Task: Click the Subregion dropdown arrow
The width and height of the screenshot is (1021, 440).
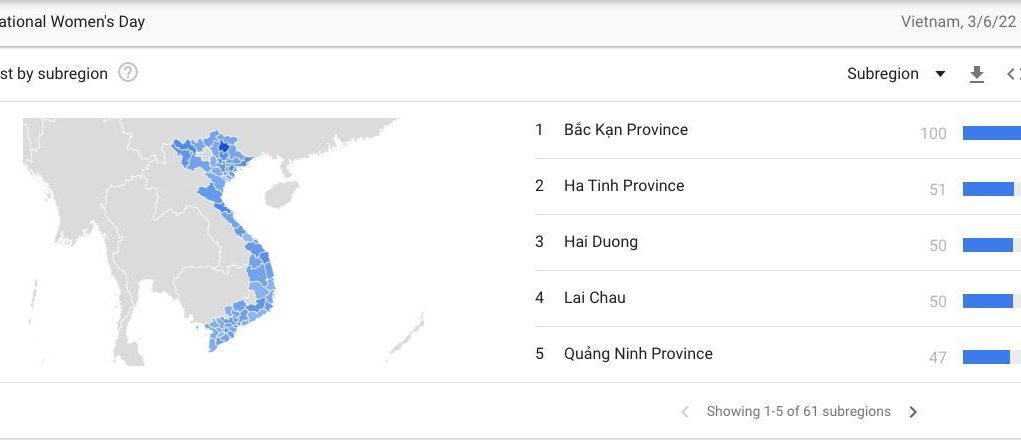Action: [940, 74]
